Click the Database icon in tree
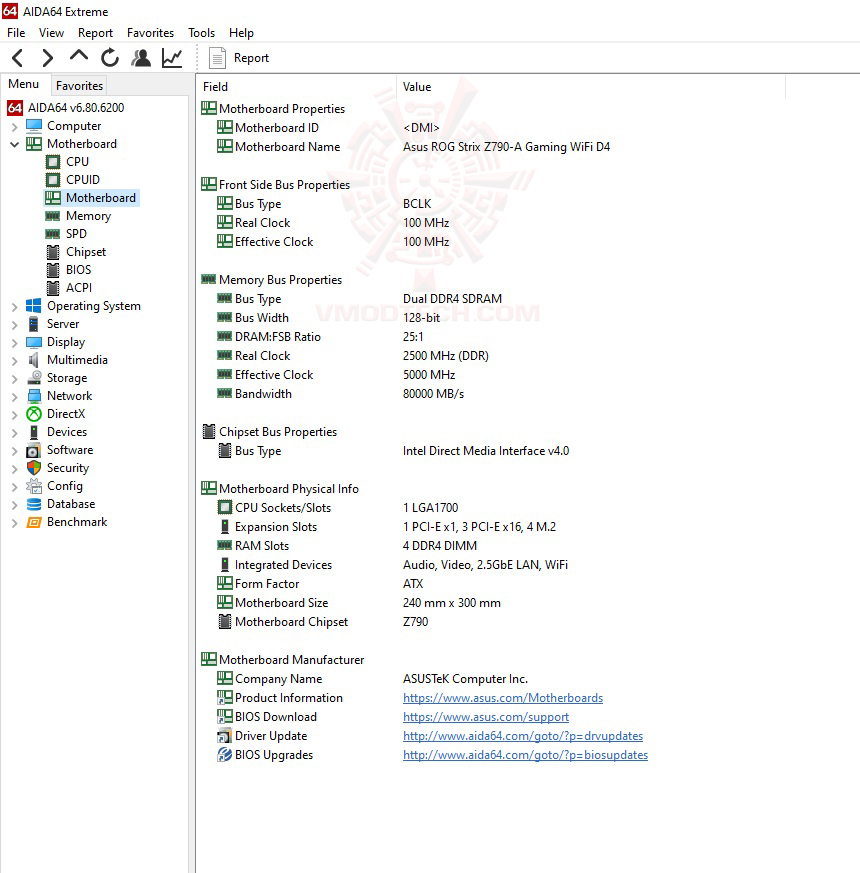 34,504
